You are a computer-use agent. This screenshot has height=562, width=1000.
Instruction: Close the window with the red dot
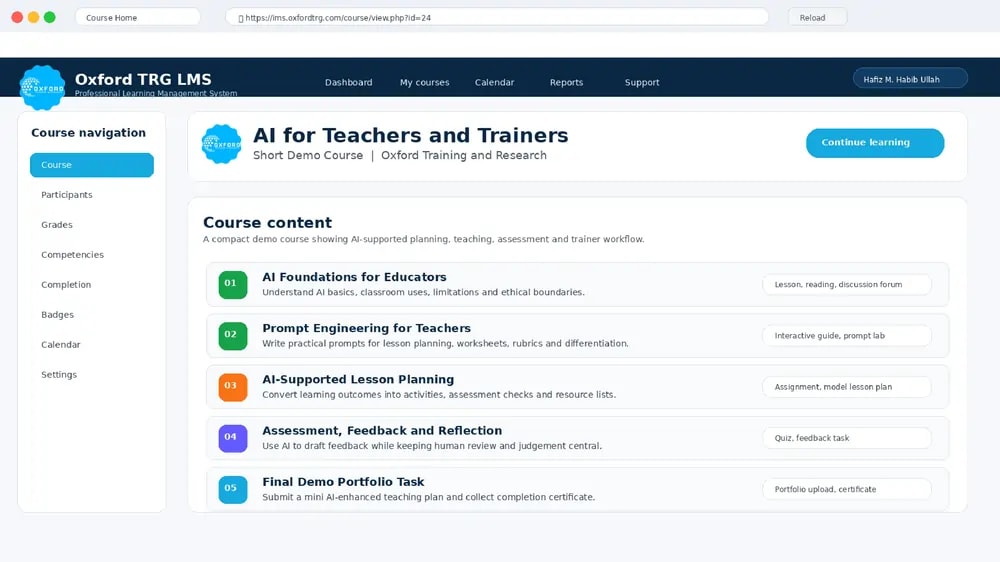pyautogui.click(x=17, y=17)
